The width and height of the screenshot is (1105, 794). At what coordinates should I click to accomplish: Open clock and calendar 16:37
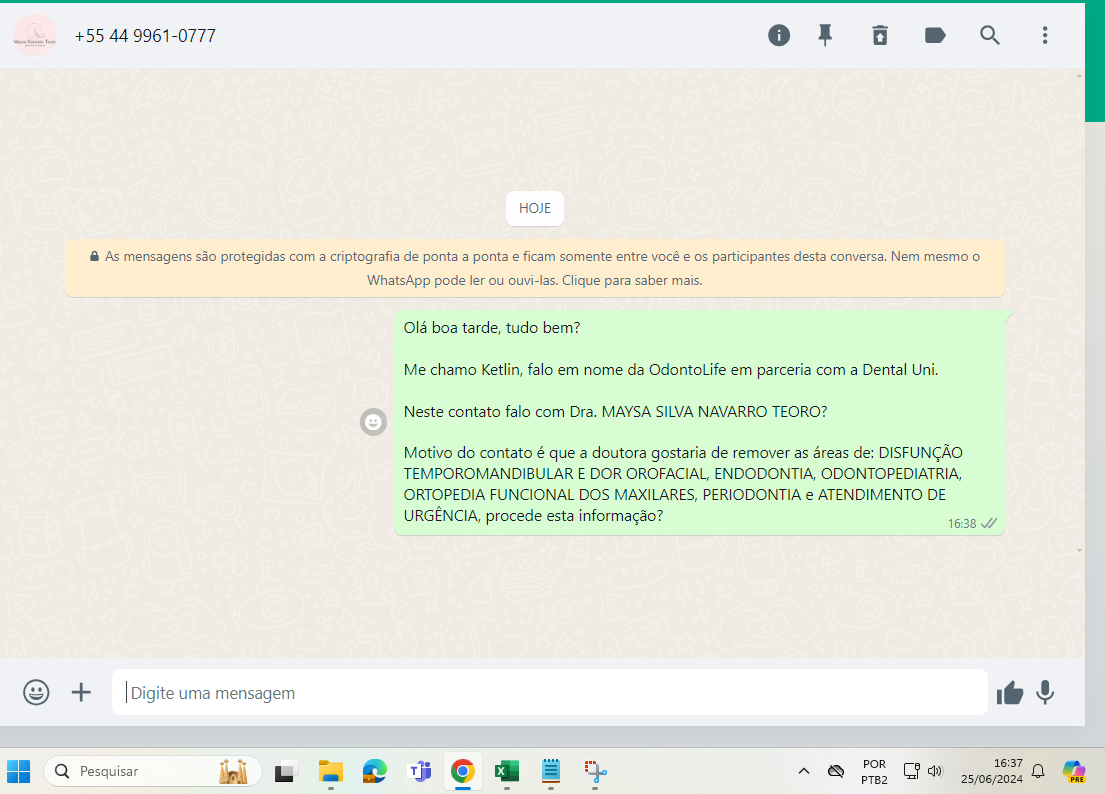(992, 771)
